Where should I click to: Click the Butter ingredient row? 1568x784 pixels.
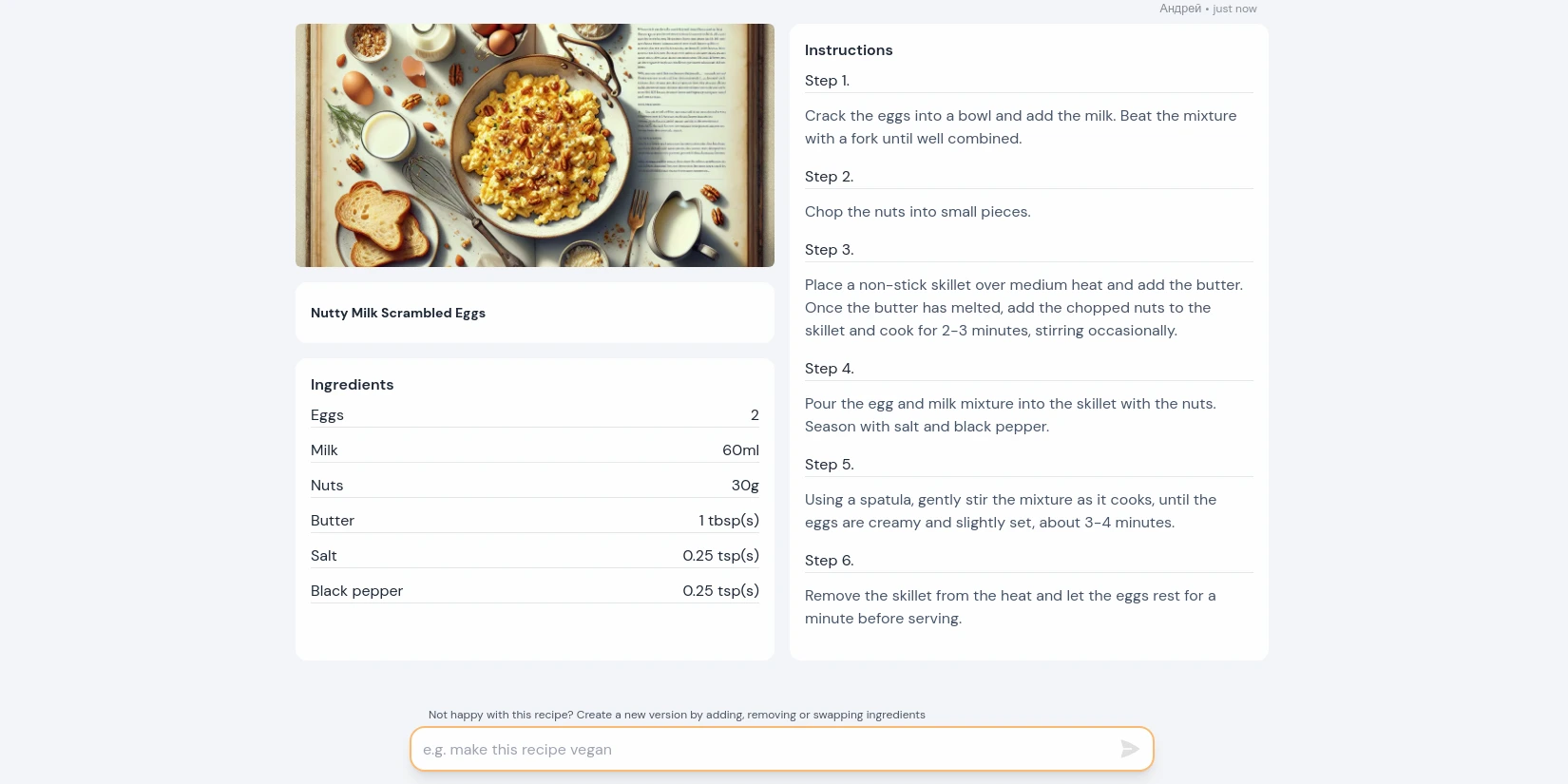pyautogui.click(x=534, y=521)
